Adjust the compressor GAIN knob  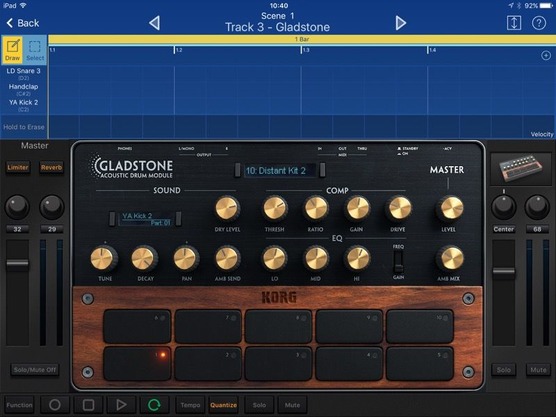(x=357, y=208)
